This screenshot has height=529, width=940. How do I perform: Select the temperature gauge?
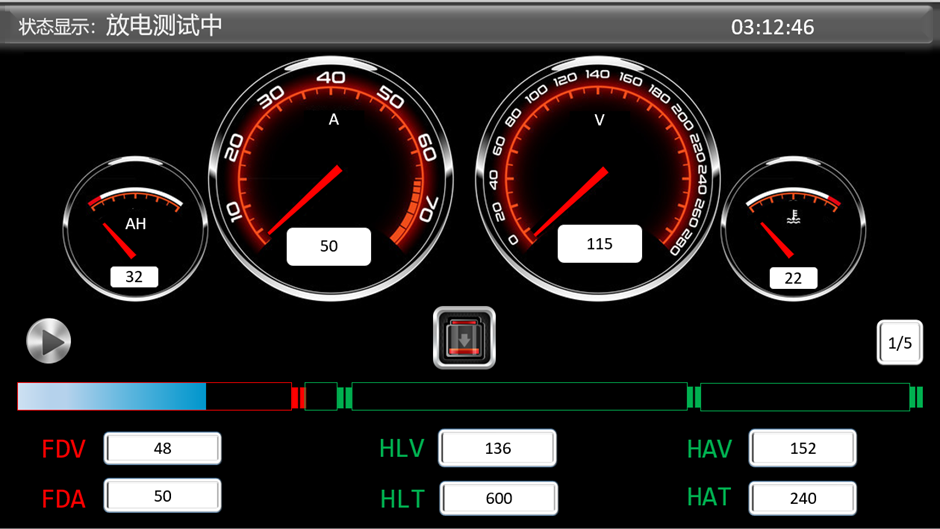point(793,228)
